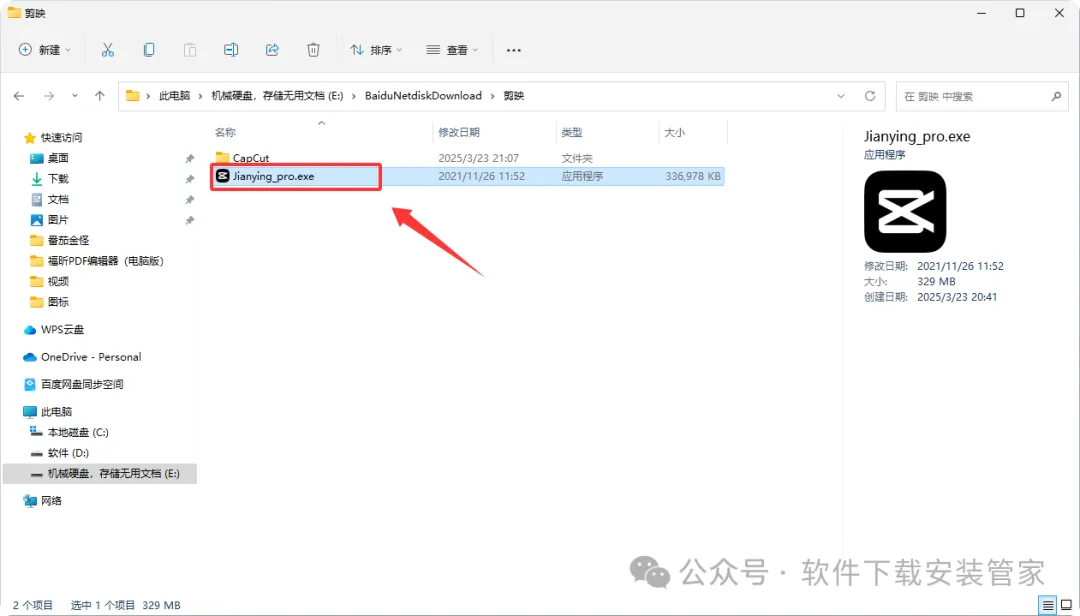
Task: Open 下载 in the sidebar
Action: pyautogui.click(x=58, y=178)
